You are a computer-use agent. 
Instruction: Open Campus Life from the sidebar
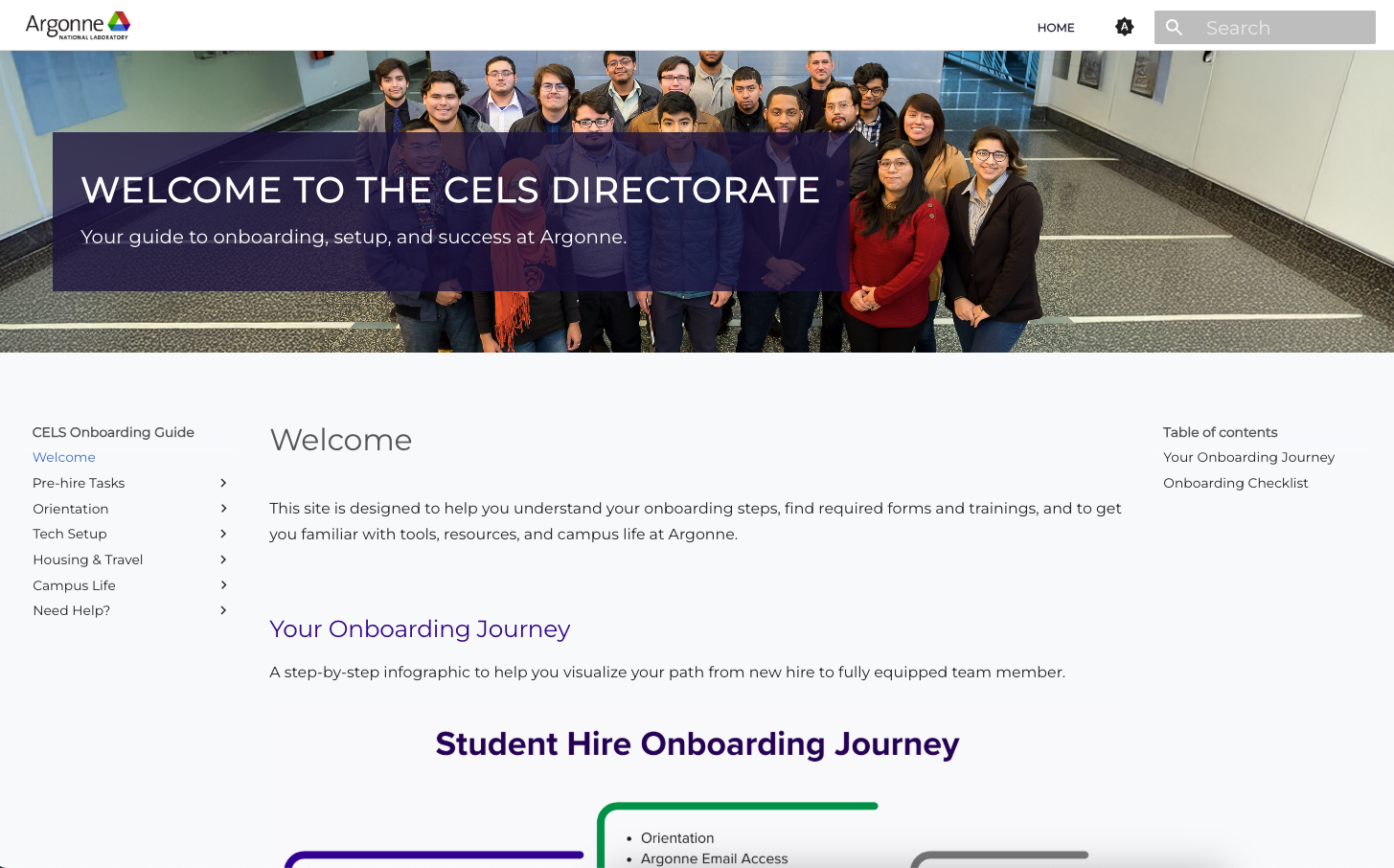74,584
